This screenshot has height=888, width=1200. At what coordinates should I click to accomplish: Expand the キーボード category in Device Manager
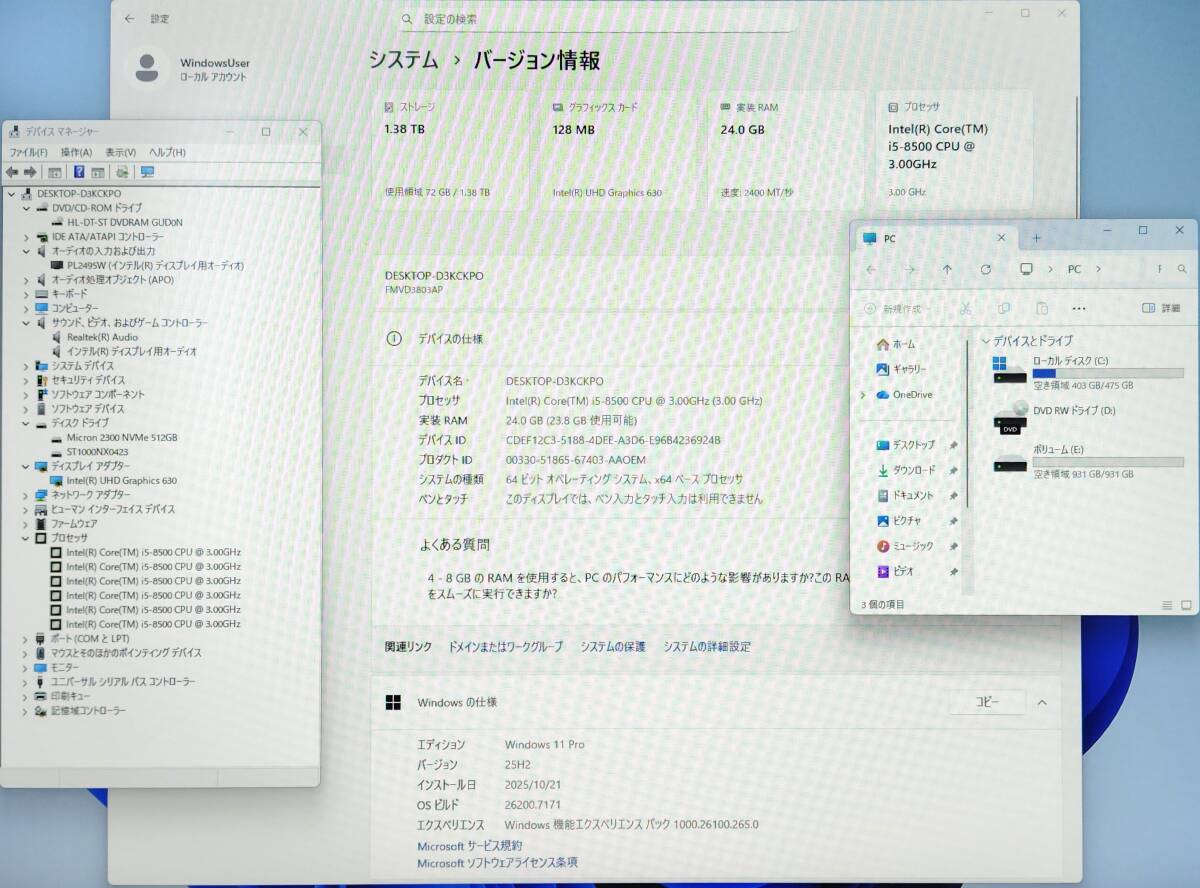click(x=26, y=294)
